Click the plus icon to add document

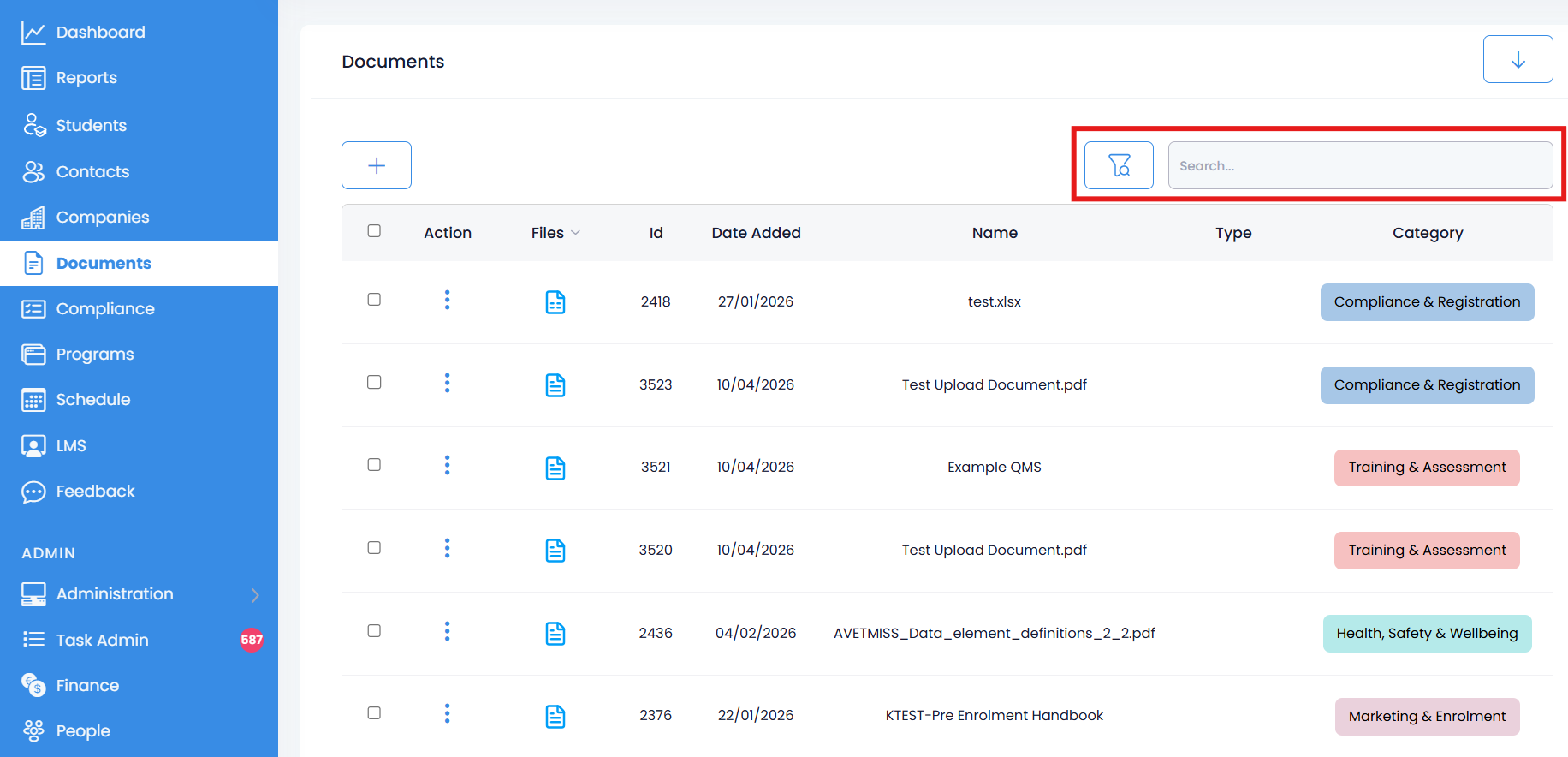click(x=377, y=165)
